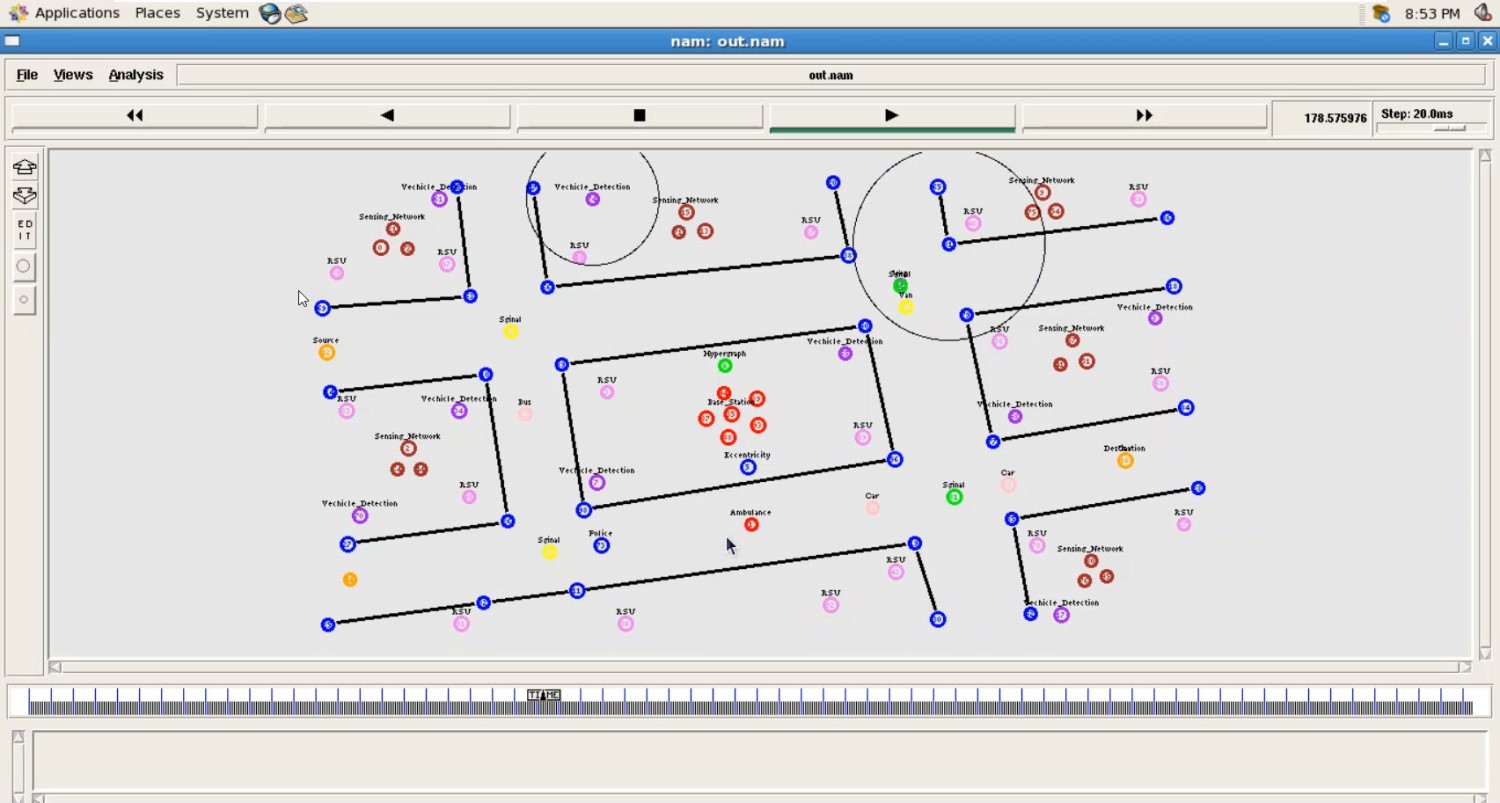Select the zoom-in arrow tool
The height and width of the screenshot is (803, 1500).
click(x=23, y=167)
